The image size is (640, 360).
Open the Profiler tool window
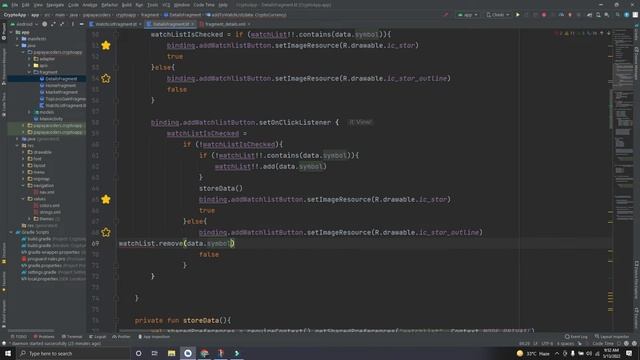[x=121, y=337]
